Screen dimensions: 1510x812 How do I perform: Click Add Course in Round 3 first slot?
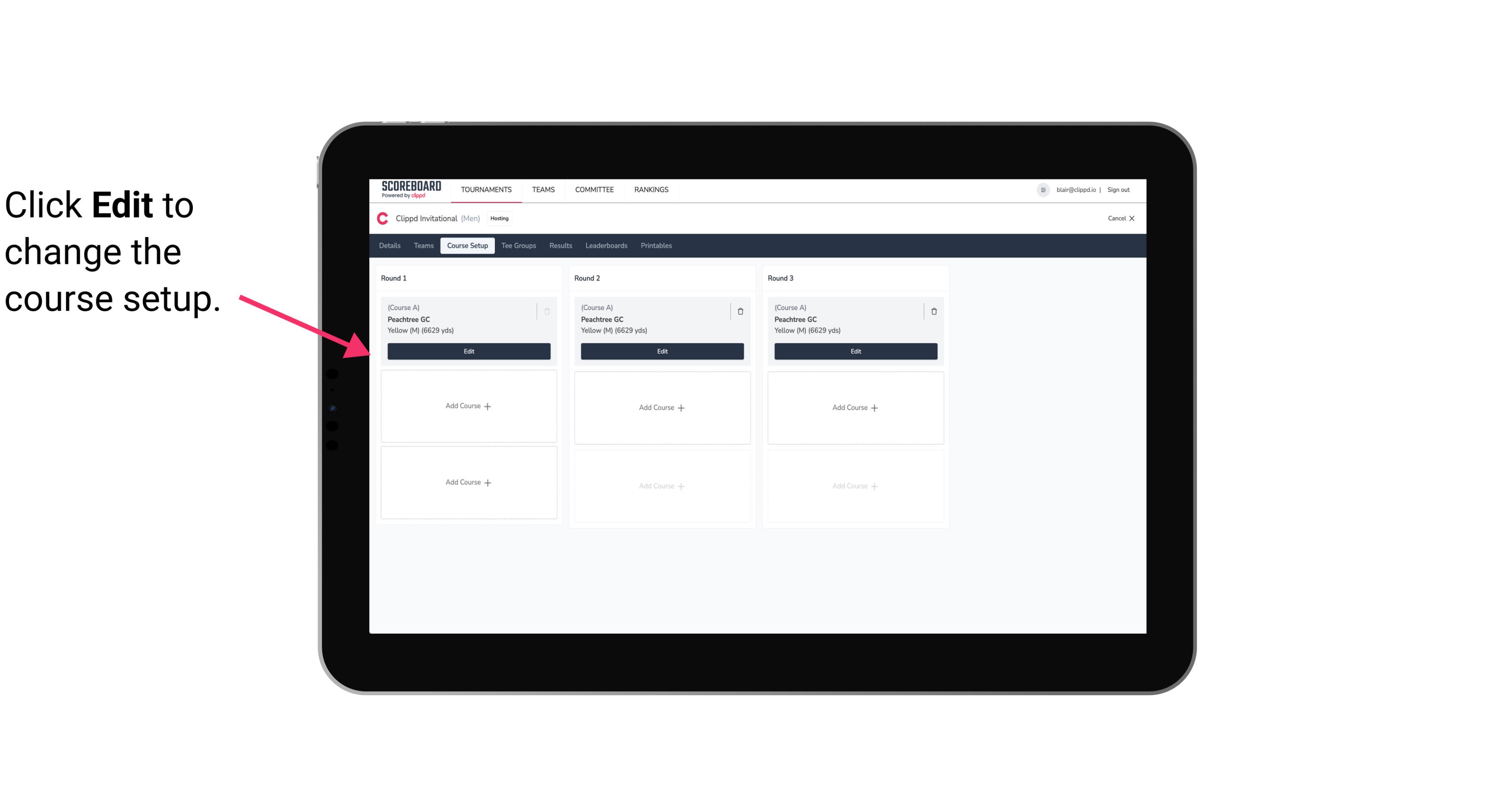[855, 407]
